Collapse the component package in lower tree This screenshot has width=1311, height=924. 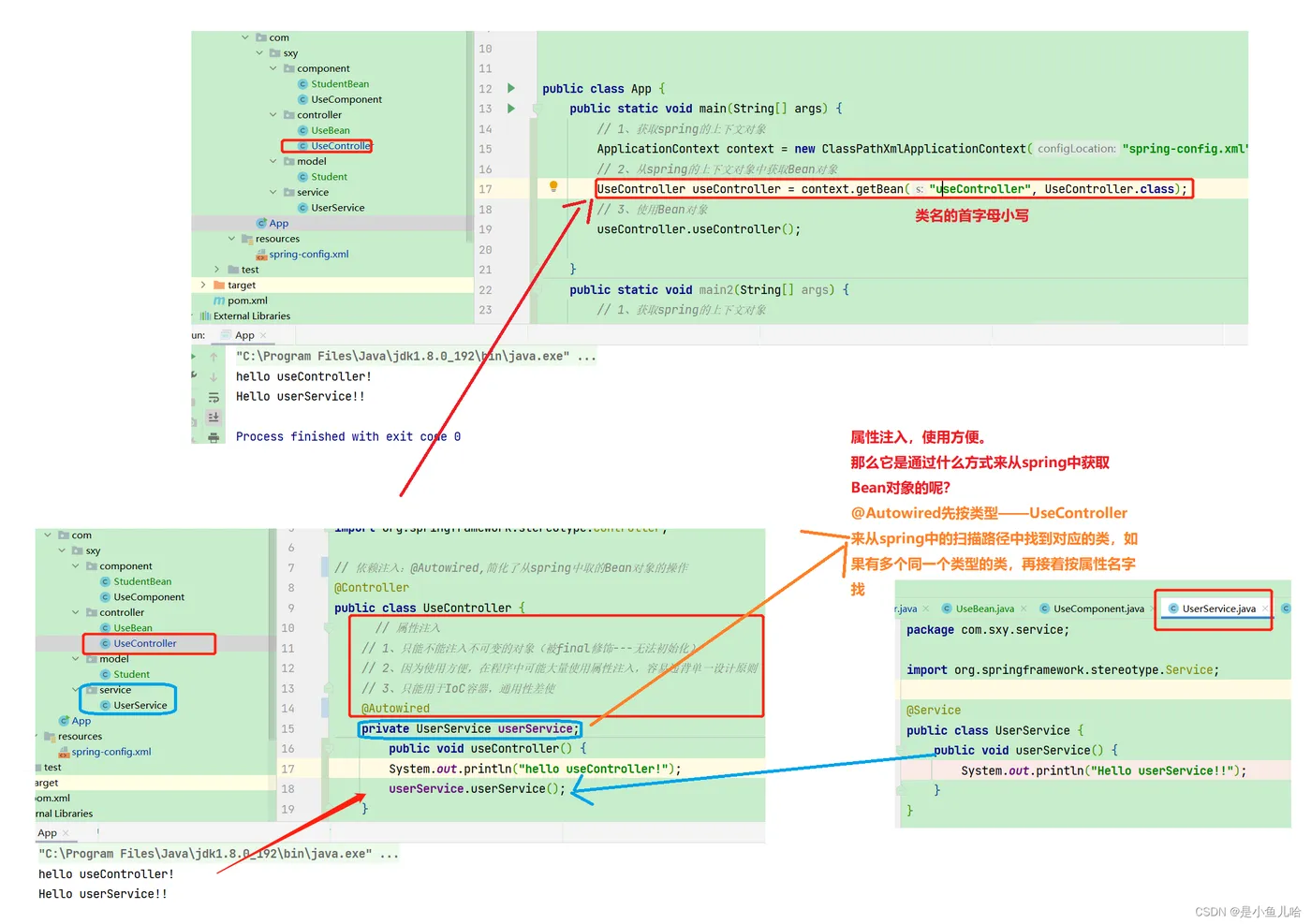[76, 566]
